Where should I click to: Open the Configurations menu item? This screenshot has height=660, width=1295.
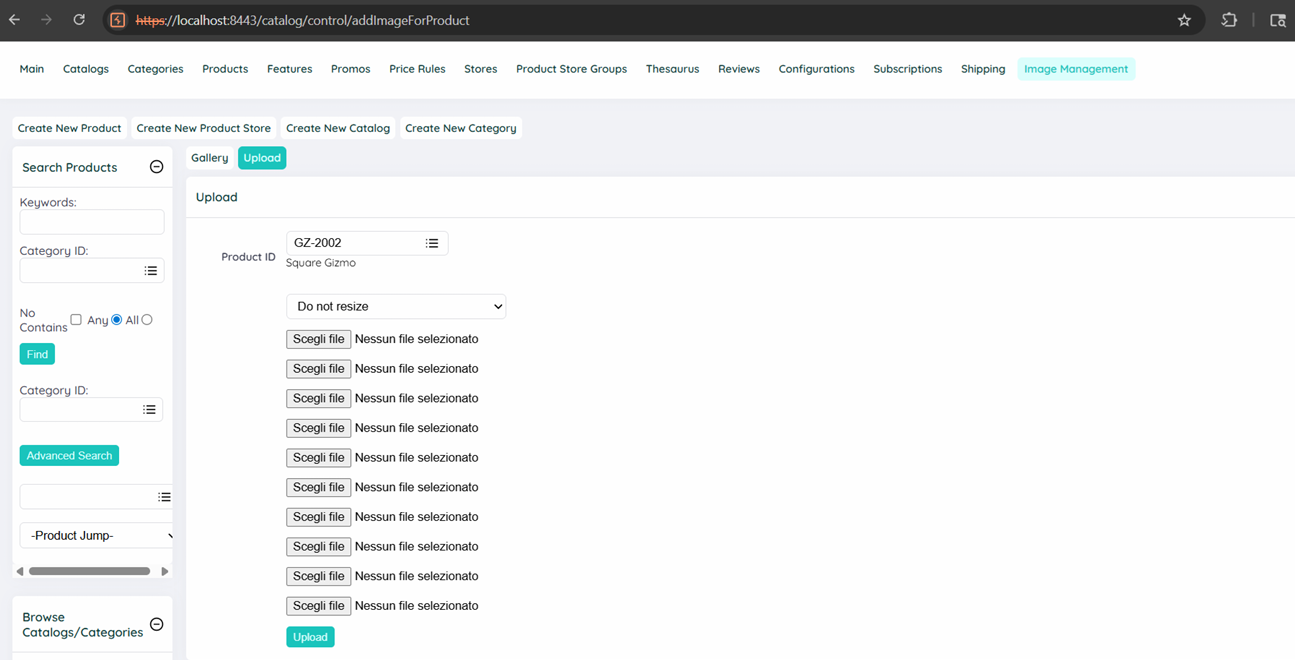pyautogui.click(x=816, y=69)
